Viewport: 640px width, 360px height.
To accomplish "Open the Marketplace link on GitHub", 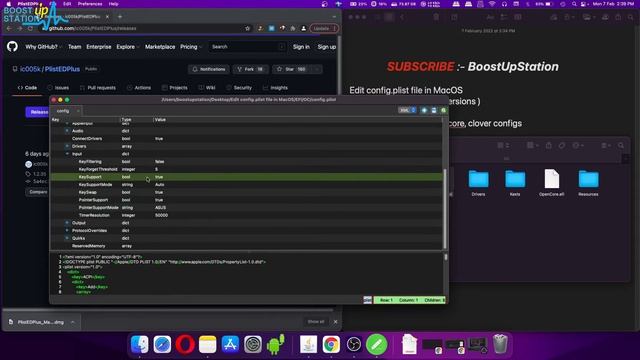I will click(x=160, y=47).
